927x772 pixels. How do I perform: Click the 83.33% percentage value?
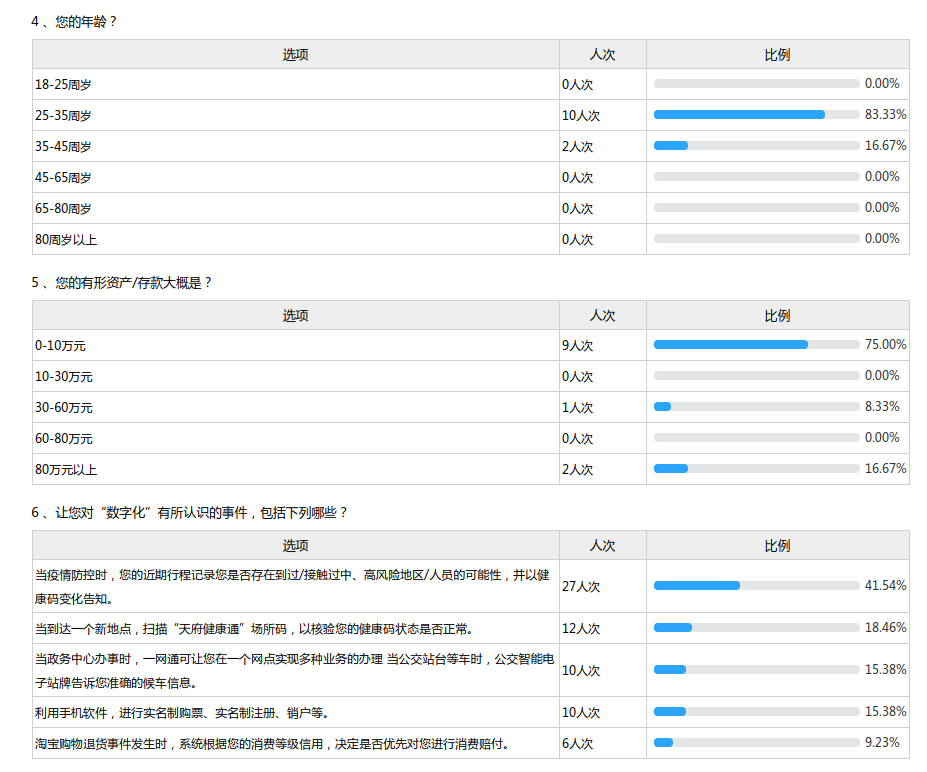point(885,115)
